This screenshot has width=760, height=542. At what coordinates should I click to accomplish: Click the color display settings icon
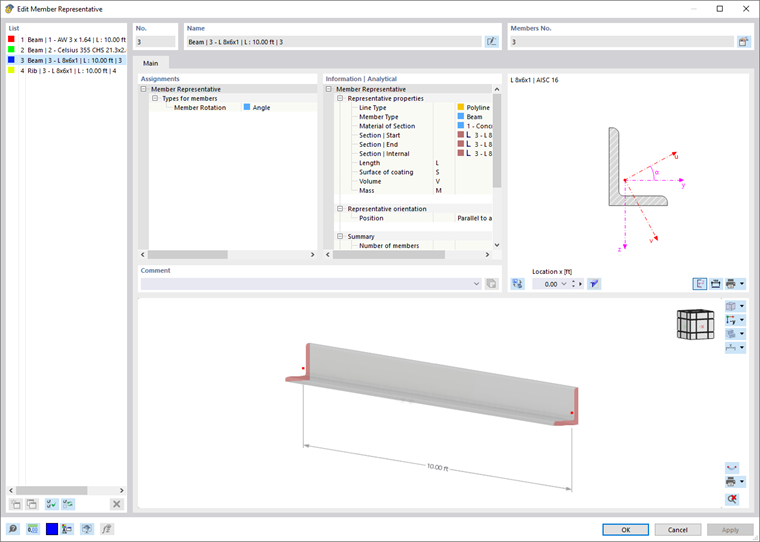click(x=67, y=529)
